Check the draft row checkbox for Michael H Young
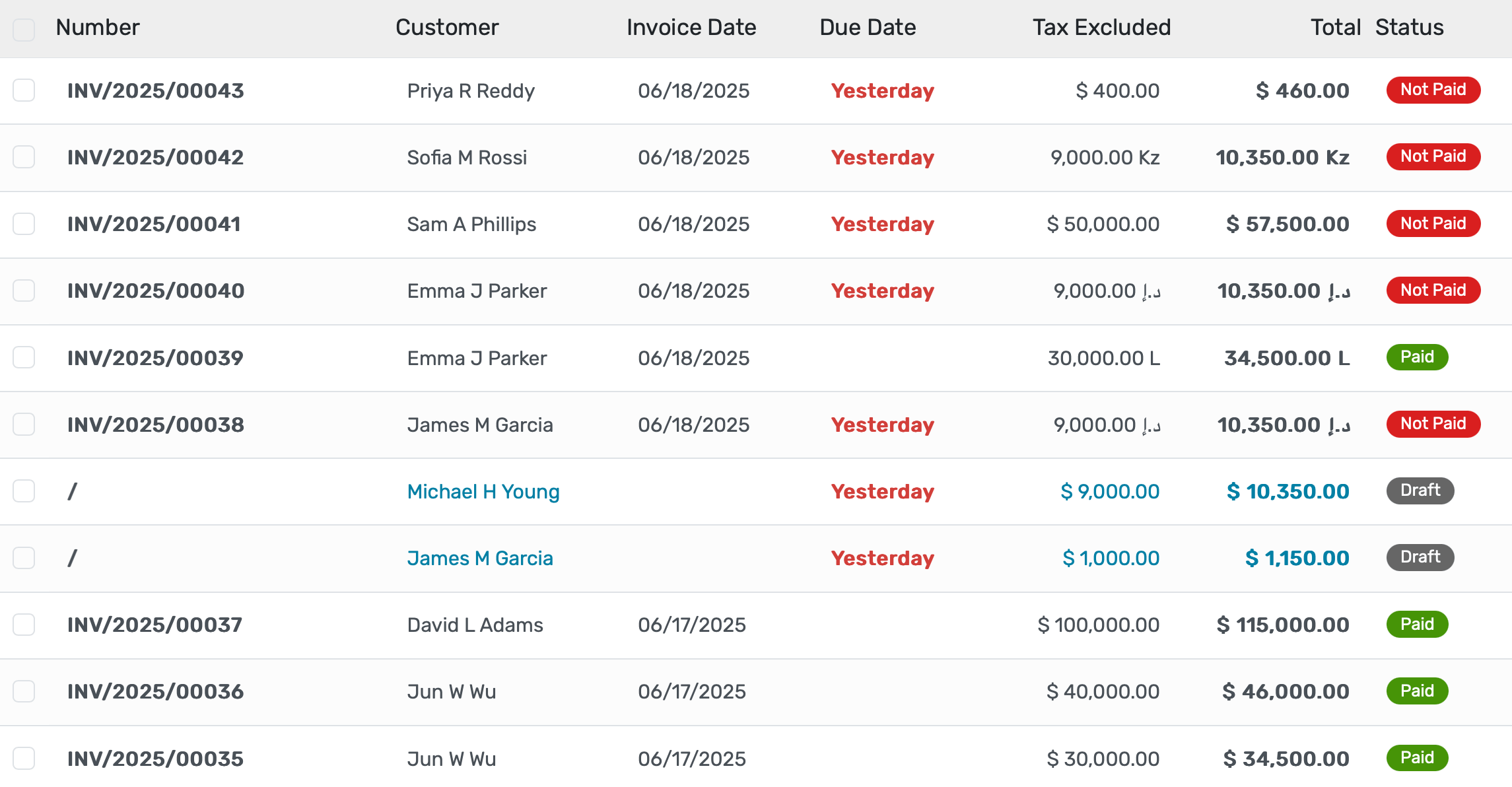 [x=24, y=491]
